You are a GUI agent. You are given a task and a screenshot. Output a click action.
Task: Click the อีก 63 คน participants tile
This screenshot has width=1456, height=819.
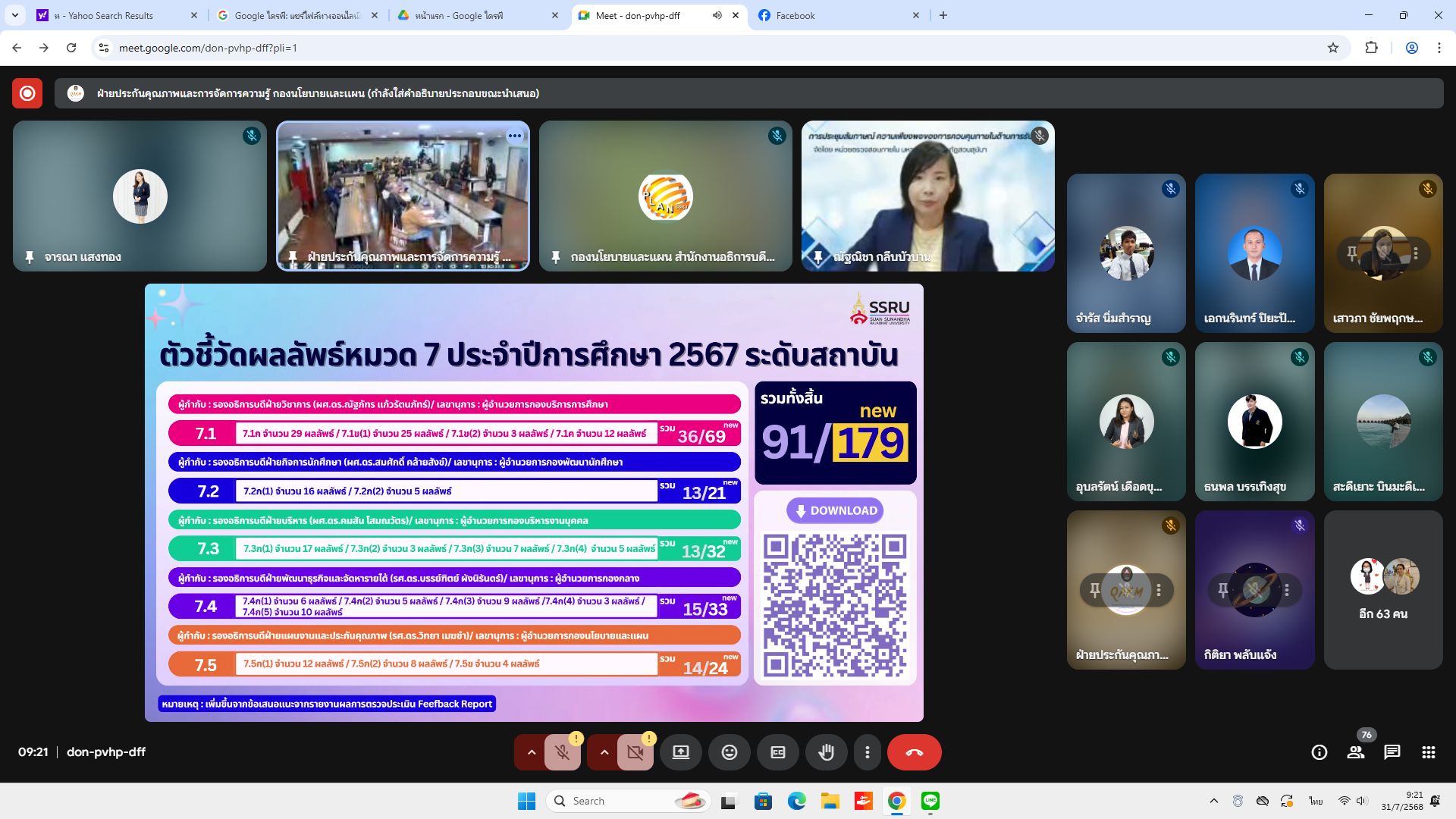tap(1382, 590)
